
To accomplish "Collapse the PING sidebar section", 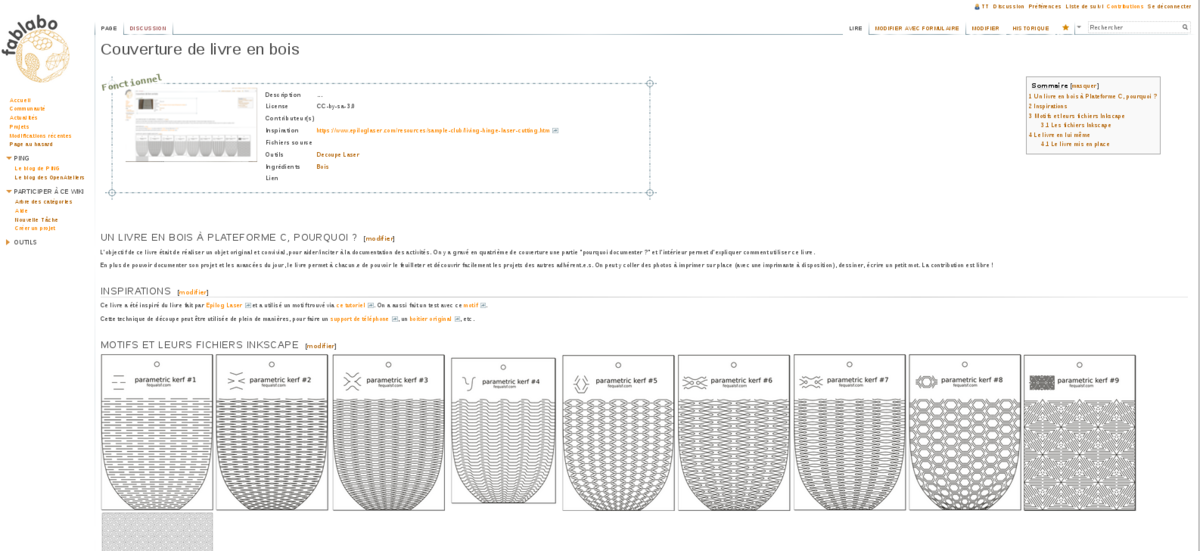I will click(9, 158).
